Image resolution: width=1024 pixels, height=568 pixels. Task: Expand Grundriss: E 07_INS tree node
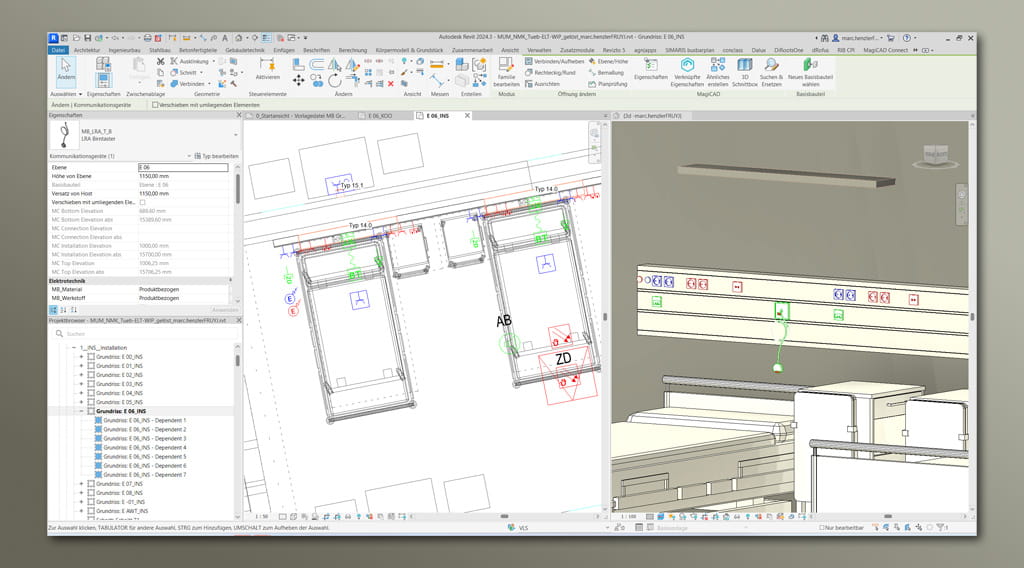pyautogui.click(x=81, y=484)
